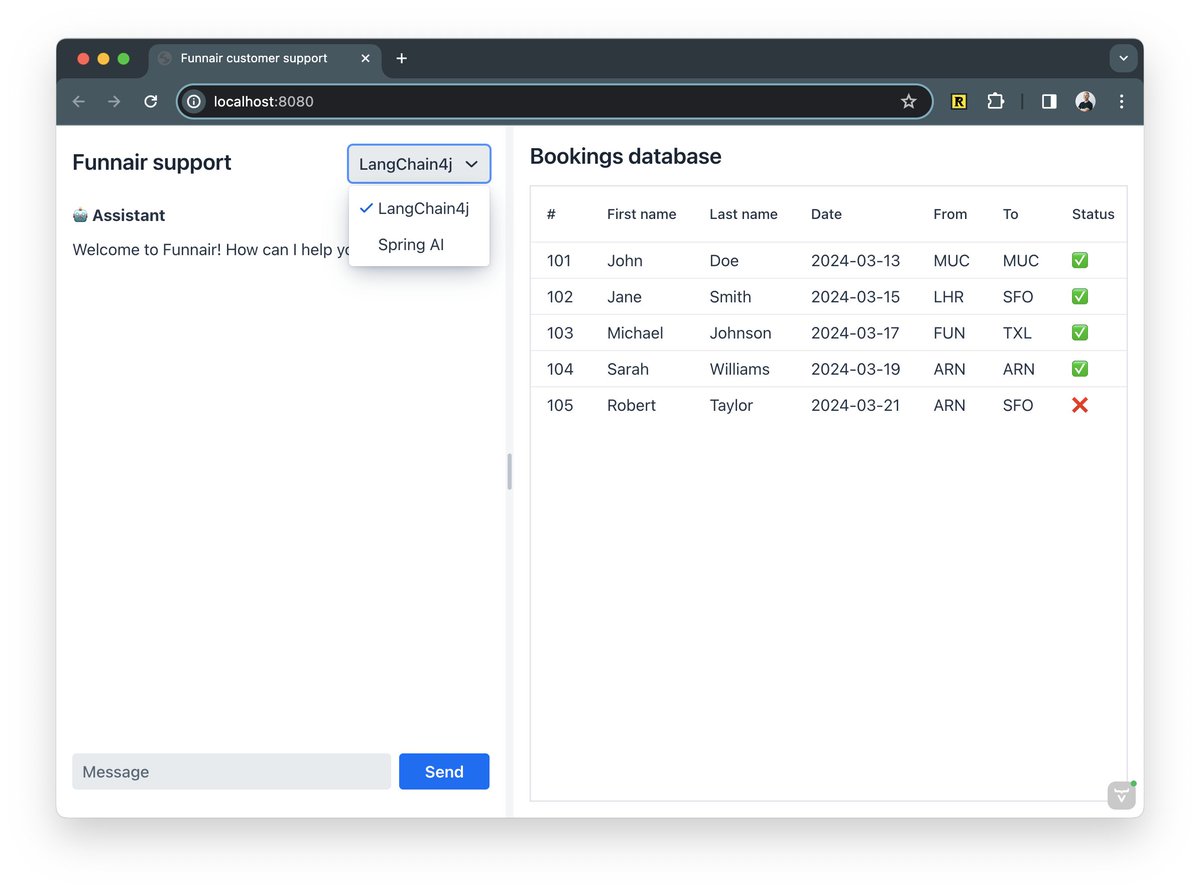Click the red X status for booking 105
This screenshot has height=892, width=1200.
point(1079,405)
